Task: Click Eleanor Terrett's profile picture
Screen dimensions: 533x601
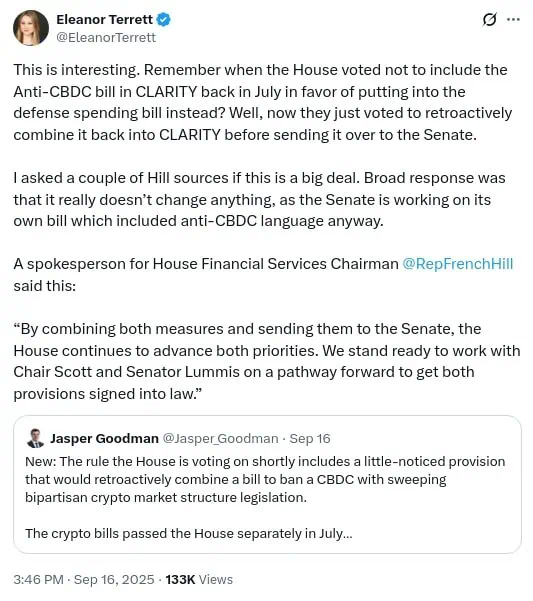Action: click(31, 28)
